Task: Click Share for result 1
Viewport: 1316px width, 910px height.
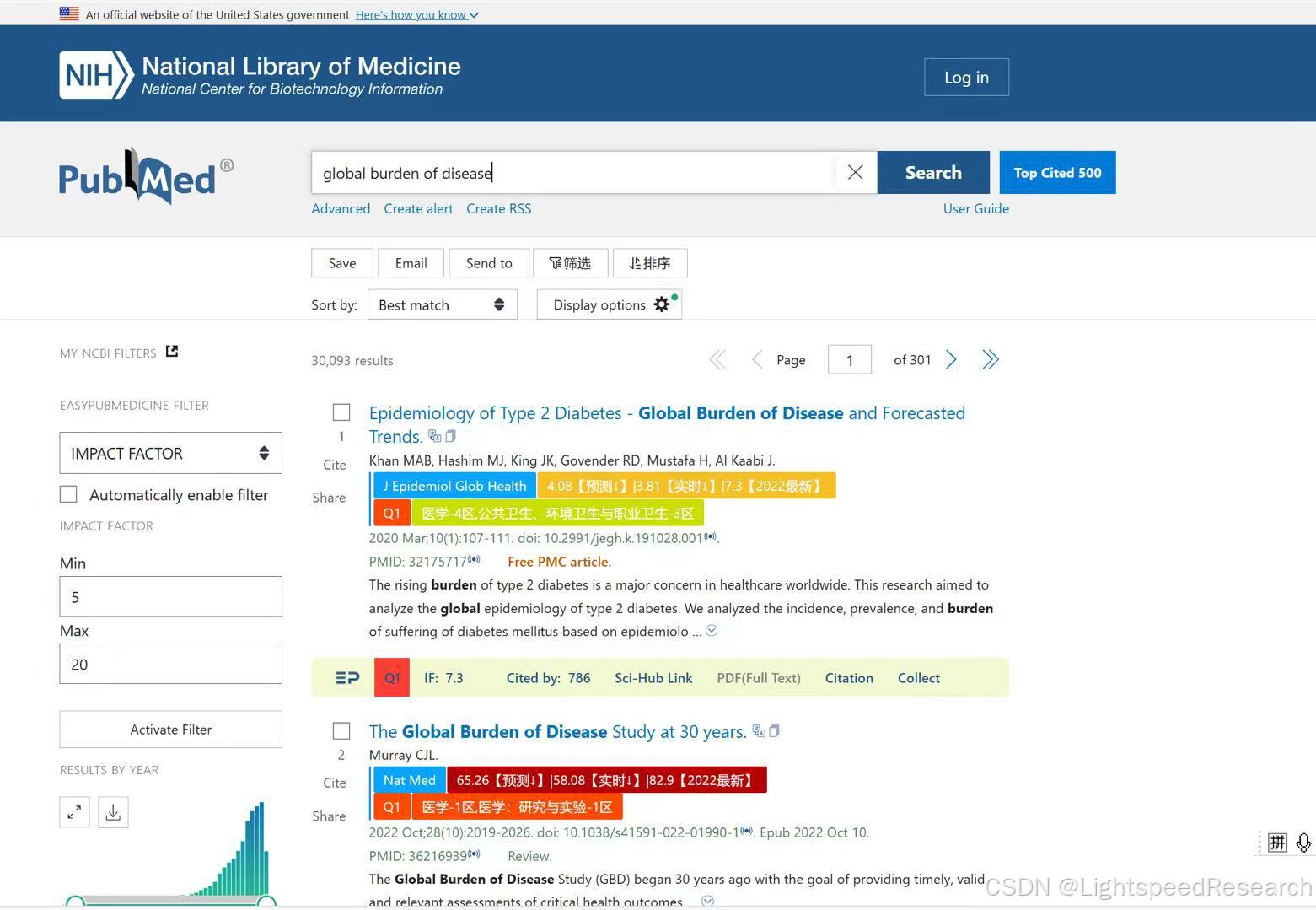Action: 329,498
